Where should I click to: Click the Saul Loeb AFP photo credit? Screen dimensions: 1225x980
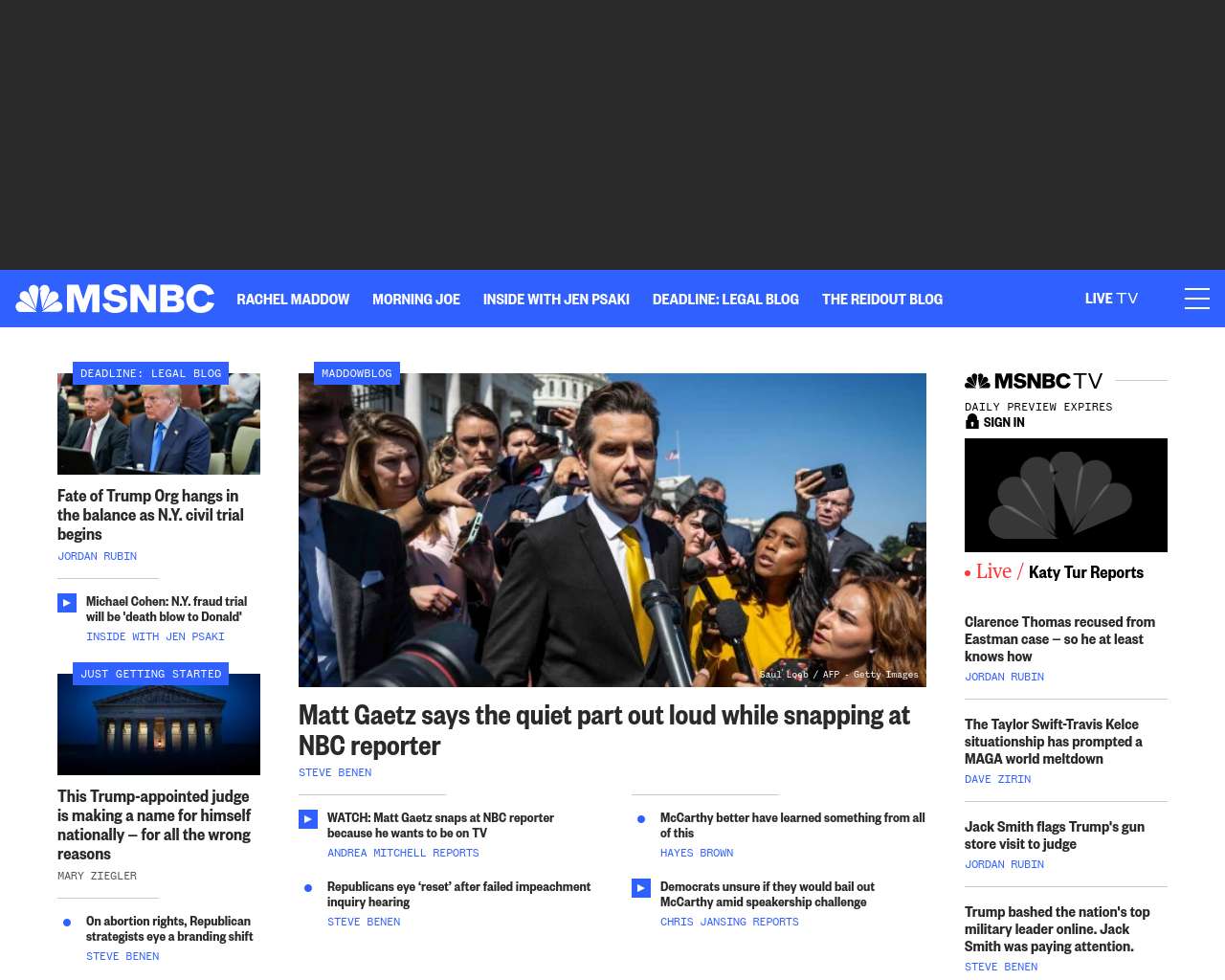click(838, 675)
